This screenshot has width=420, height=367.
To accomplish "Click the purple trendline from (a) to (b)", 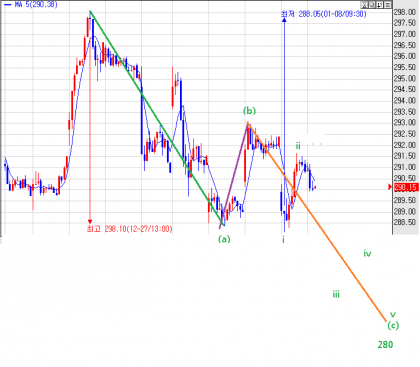I will pyautogui.click(x=234, y=176).
